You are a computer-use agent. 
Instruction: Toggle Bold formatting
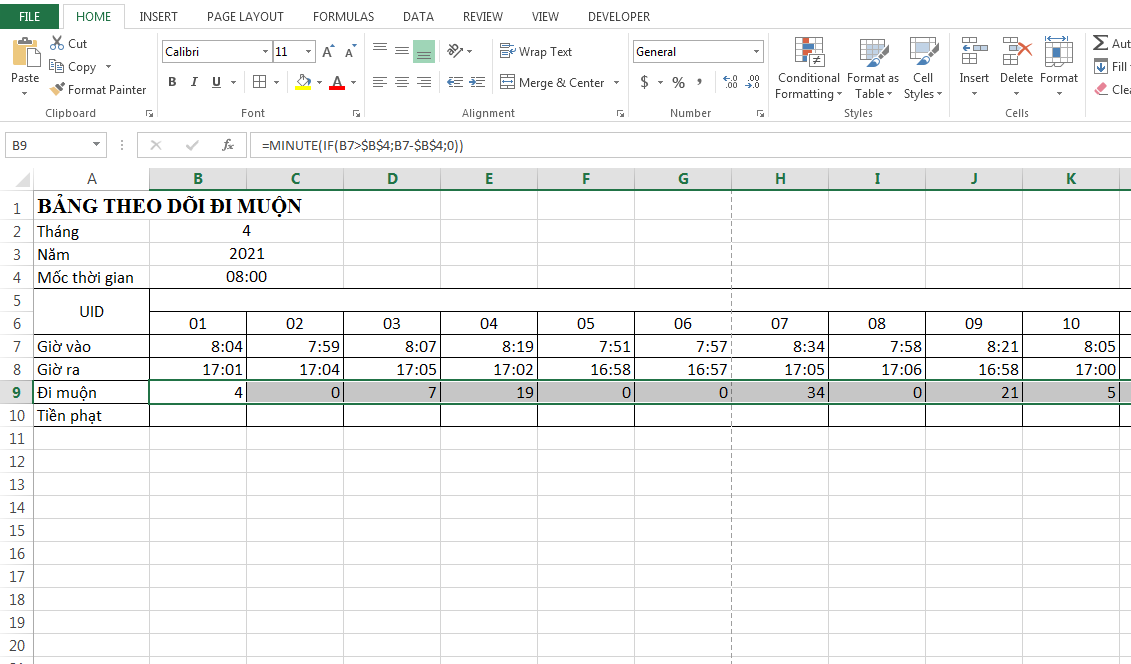pyautogui.click(x=172, y=82)
